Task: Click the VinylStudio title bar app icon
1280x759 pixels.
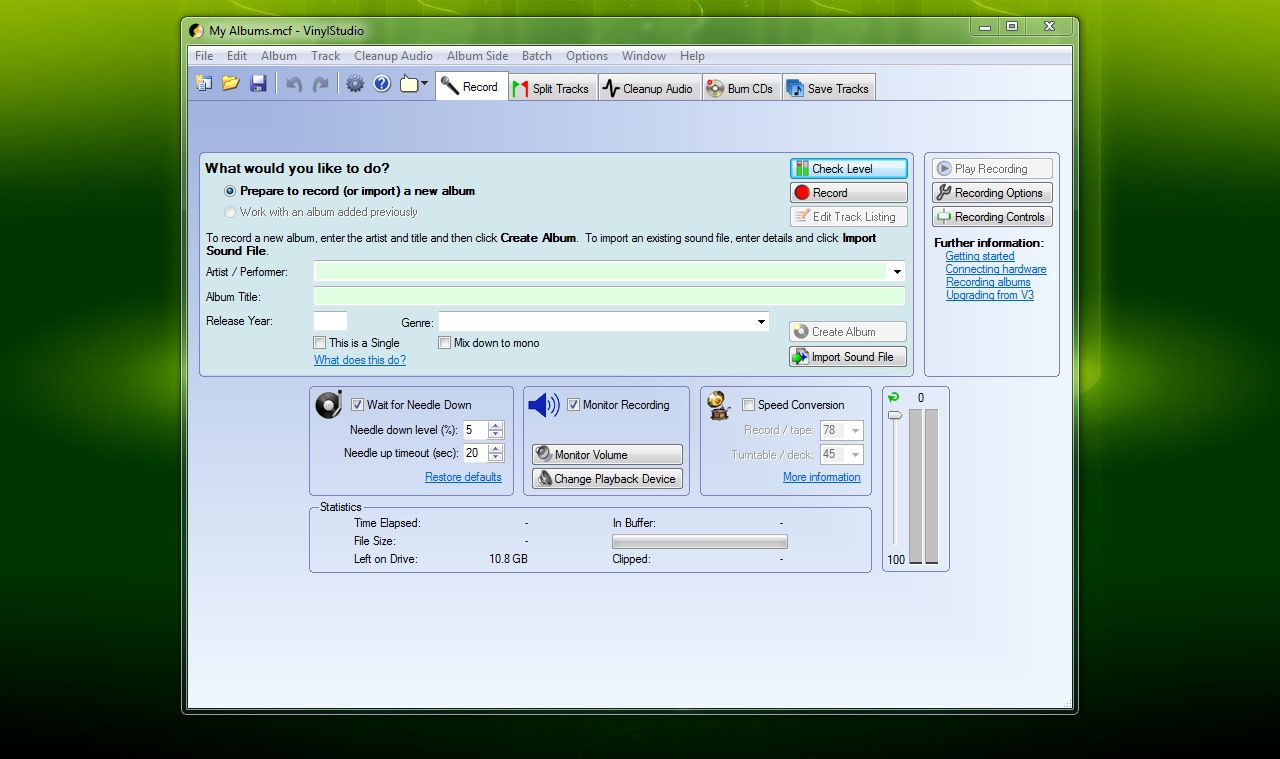Action: coord(196,31)
